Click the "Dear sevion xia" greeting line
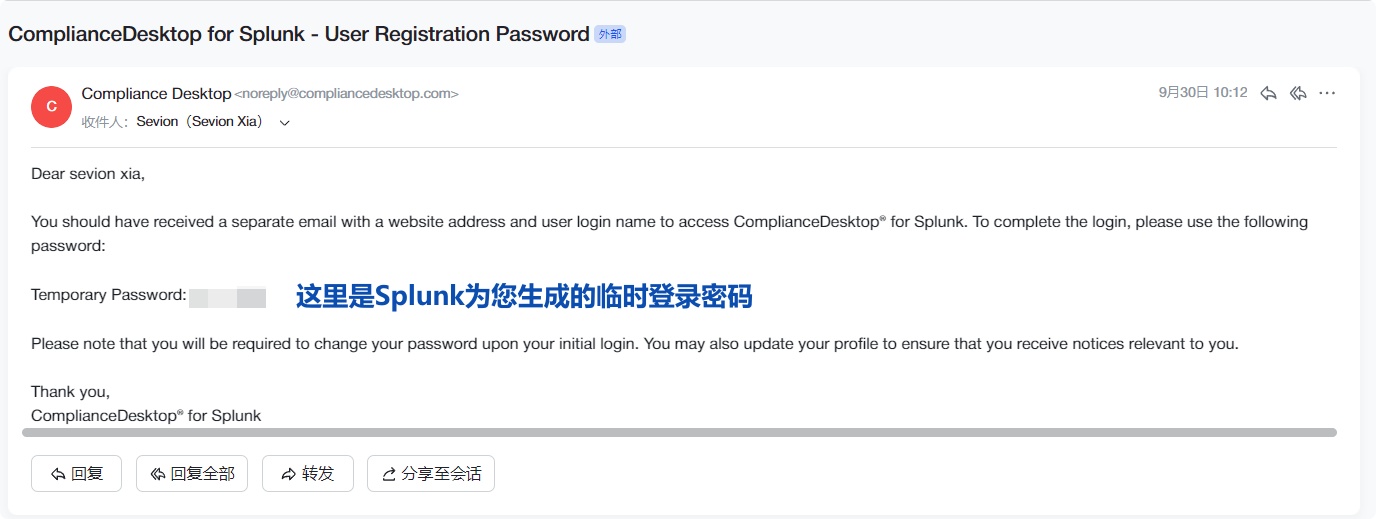This screenshot has width=1376, height=519. [x=88, y=174]
